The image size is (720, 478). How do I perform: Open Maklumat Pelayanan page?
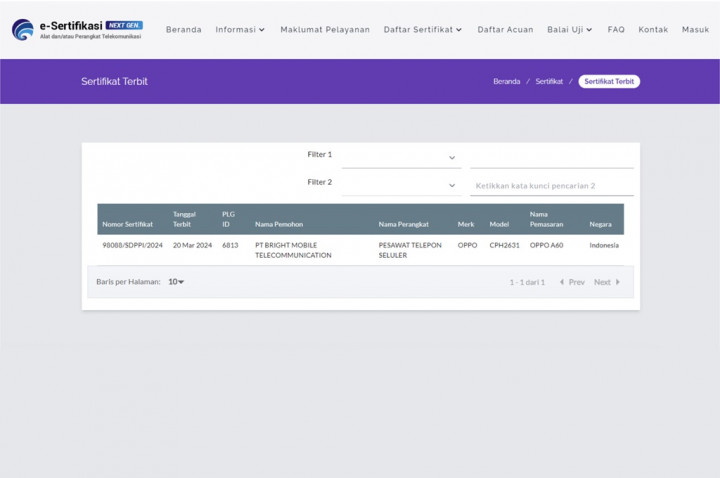coord(325,30)
